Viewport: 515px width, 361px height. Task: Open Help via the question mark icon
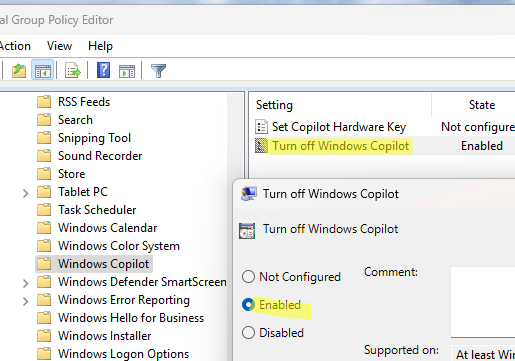pos(103,70)
